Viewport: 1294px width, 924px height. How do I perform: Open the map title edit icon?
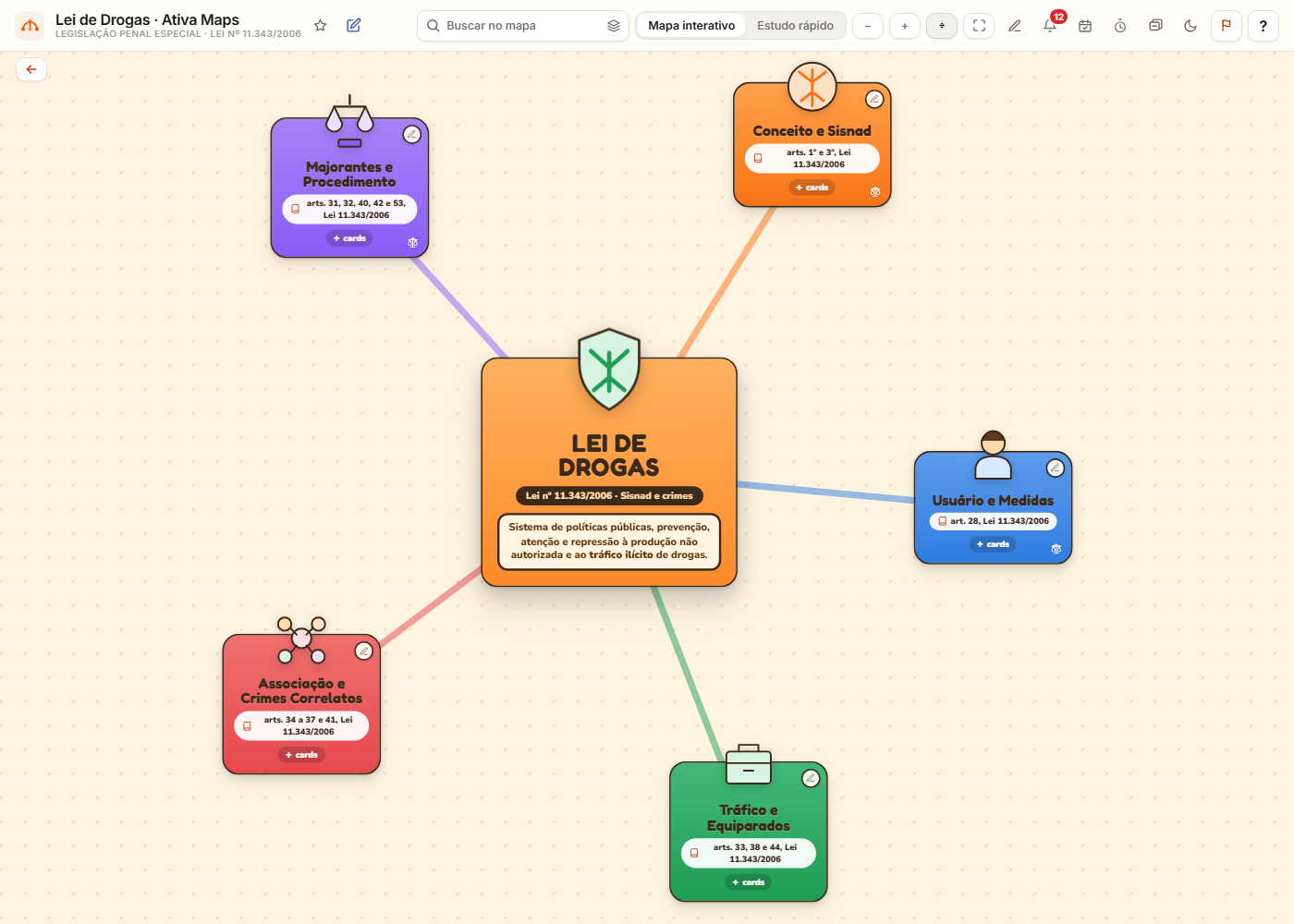tap(353, 26)
